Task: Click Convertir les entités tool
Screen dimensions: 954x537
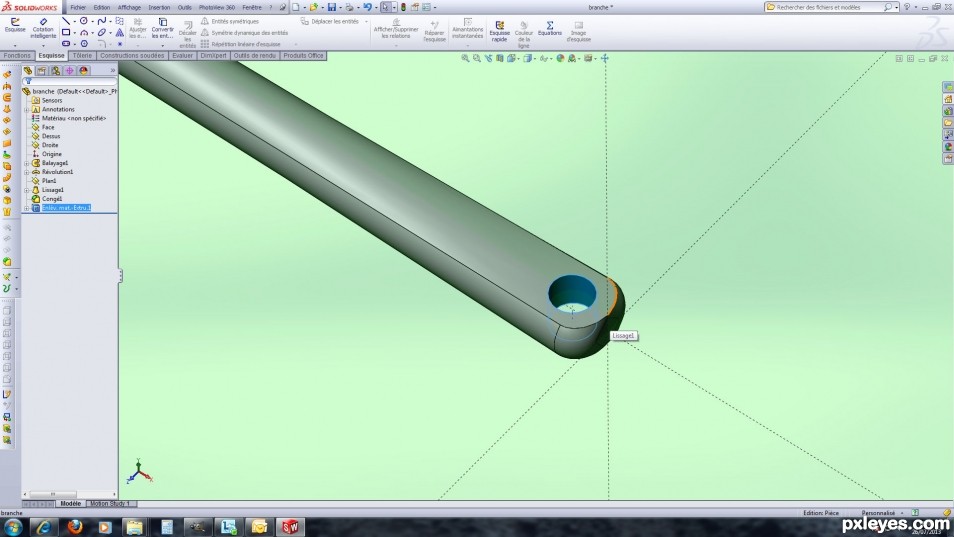Action: coord(162,29)
